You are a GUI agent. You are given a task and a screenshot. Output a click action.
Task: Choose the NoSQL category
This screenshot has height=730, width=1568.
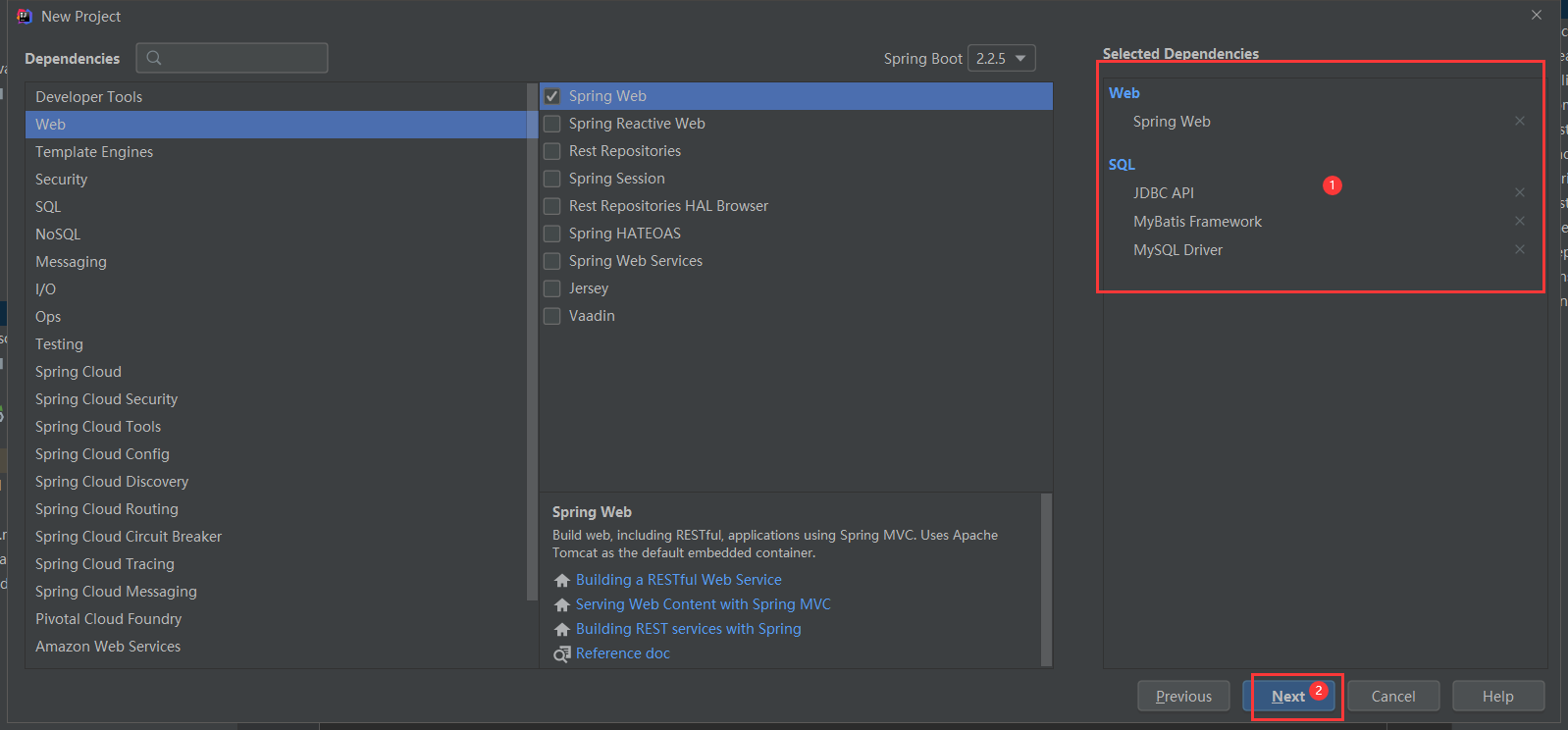[x=276, y=235]
